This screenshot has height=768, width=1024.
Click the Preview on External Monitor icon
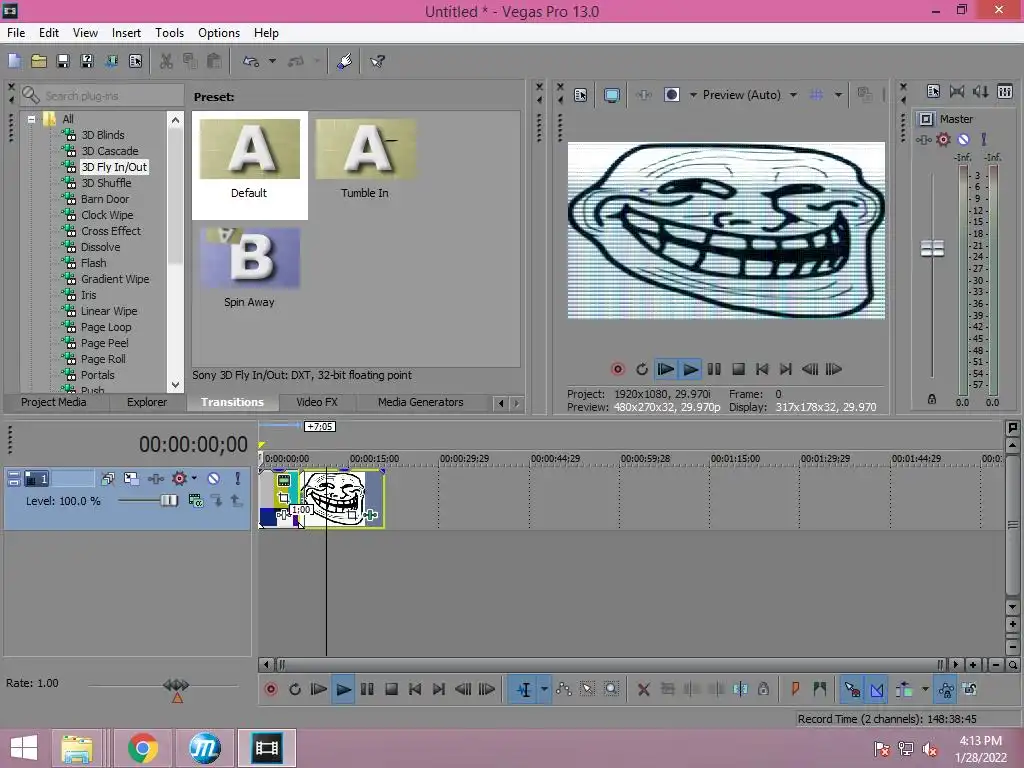pos(612,95)
